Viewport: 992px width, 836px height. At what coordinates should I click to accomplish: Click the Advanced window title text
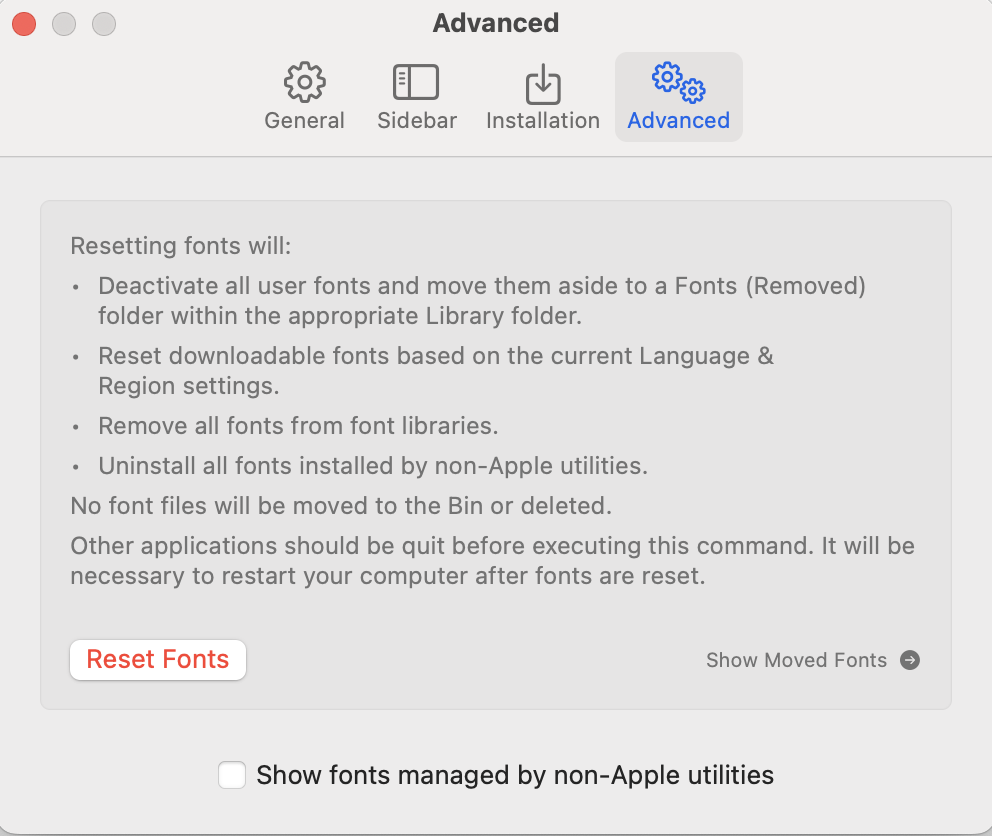click(x=496, y=23)
